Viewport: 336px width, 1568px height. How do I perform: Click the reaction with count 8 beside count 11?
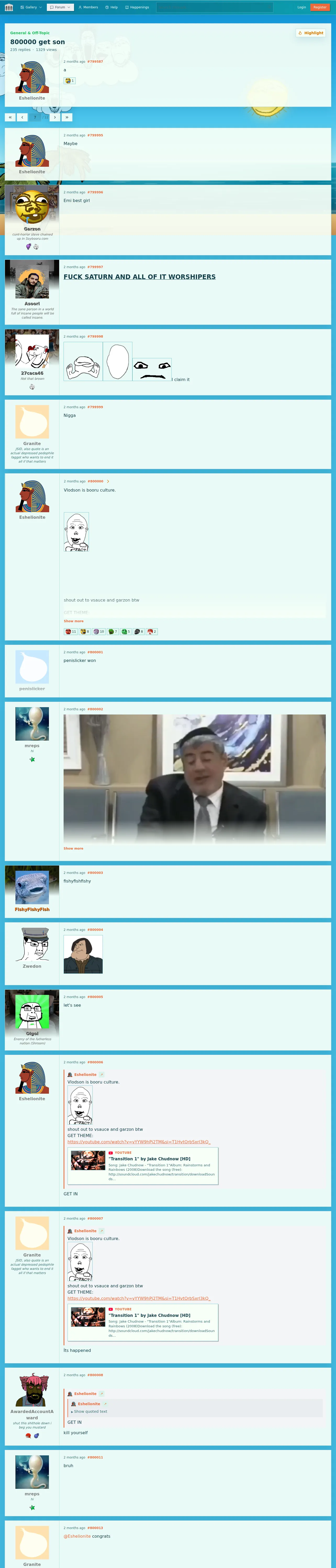[85, 632]
